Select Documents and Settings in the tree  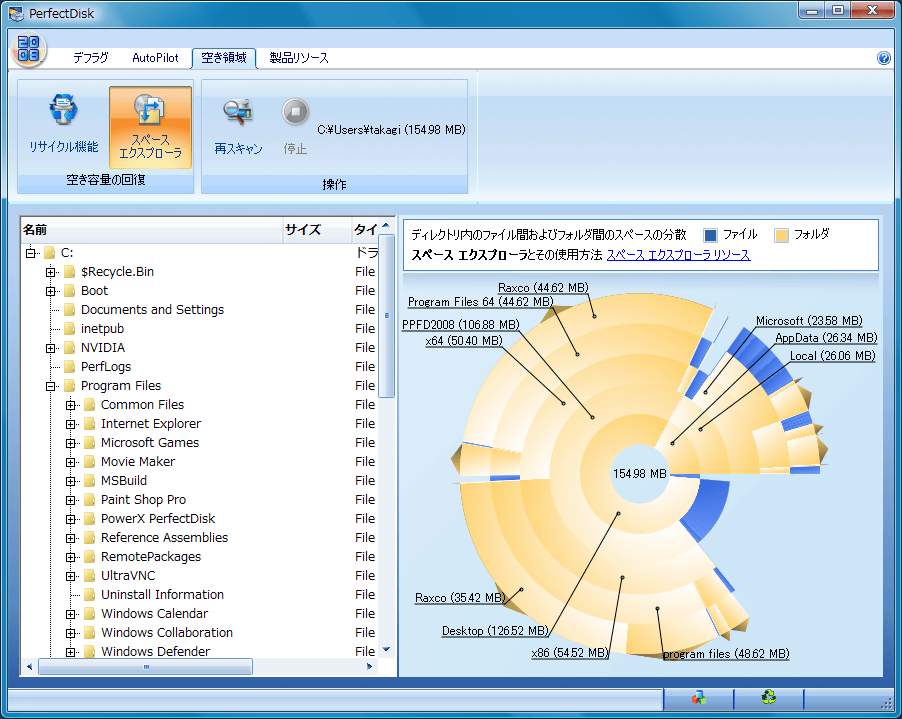(x=152, y=309)
